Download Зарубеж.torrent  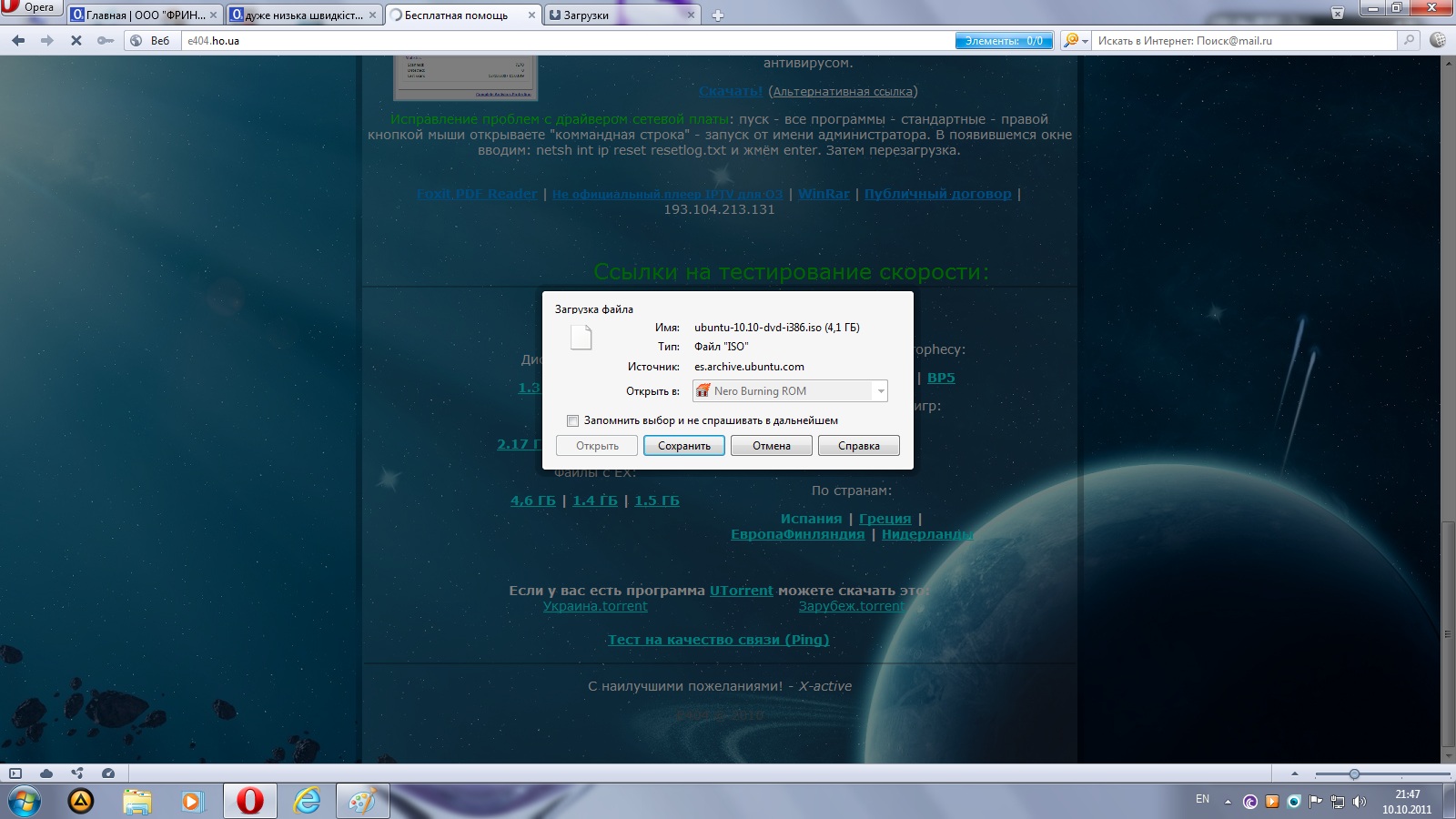click(x=852, y=606)
